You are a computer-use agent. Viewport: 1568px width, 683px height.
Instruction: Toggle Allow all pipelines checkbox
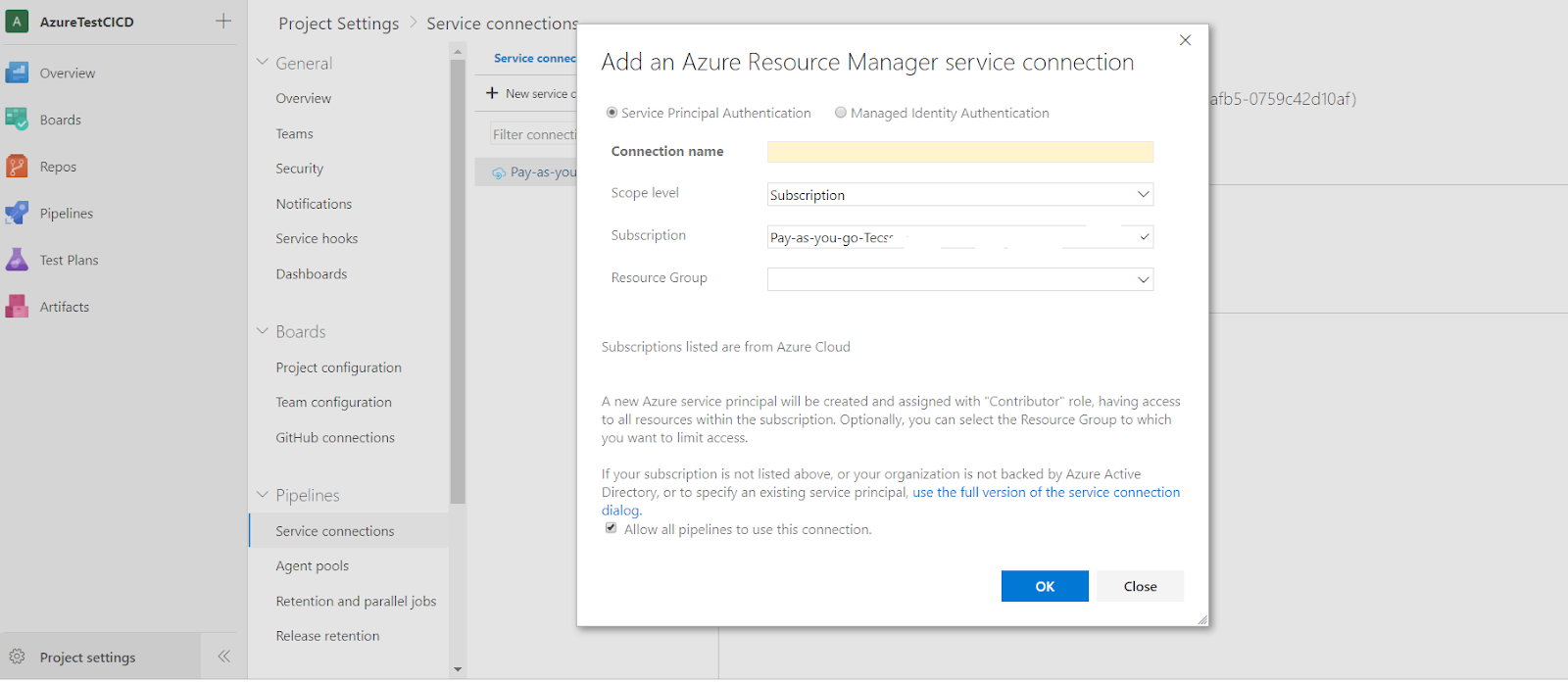tap(612, 528)
